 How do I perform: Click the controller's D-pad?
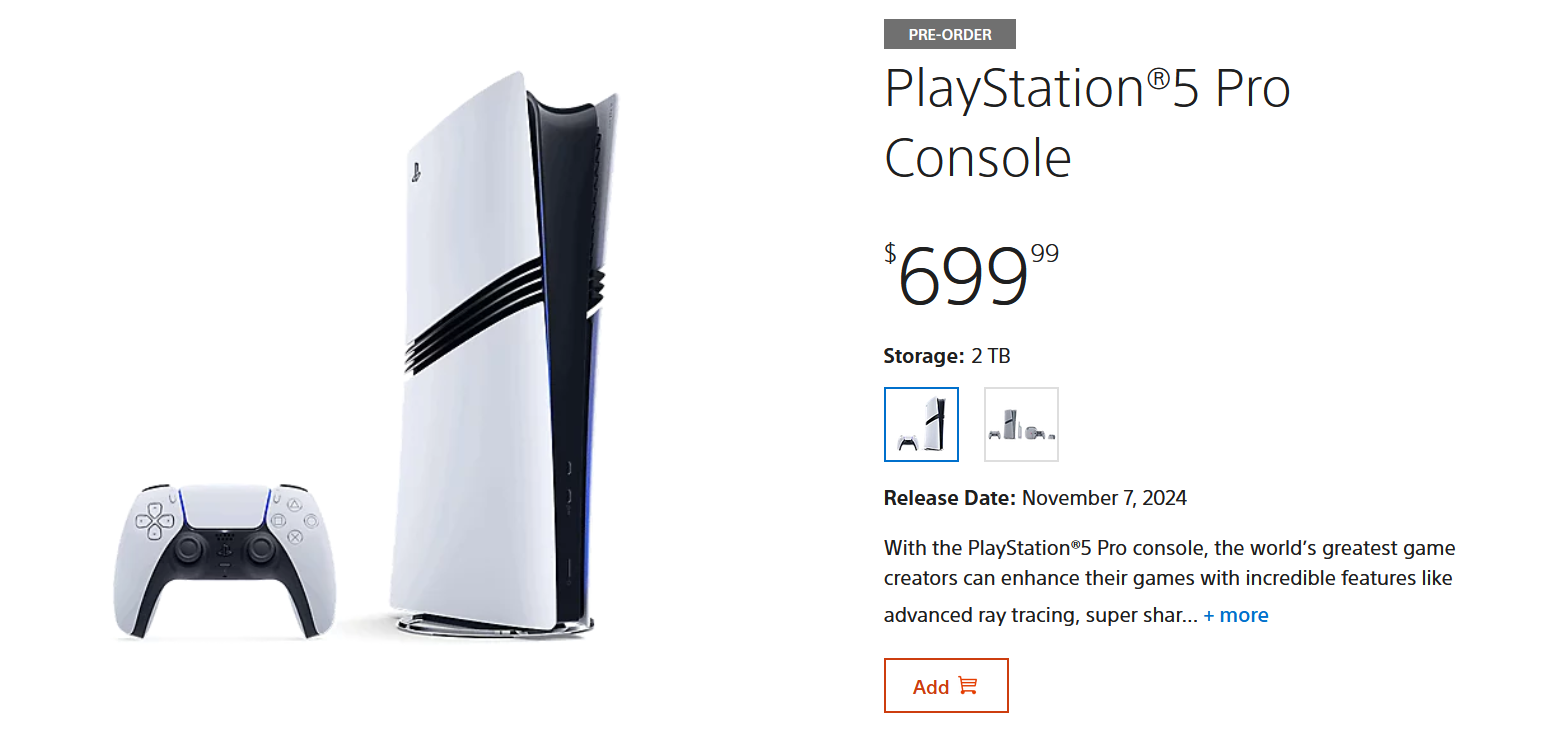(x=155, y=520)
